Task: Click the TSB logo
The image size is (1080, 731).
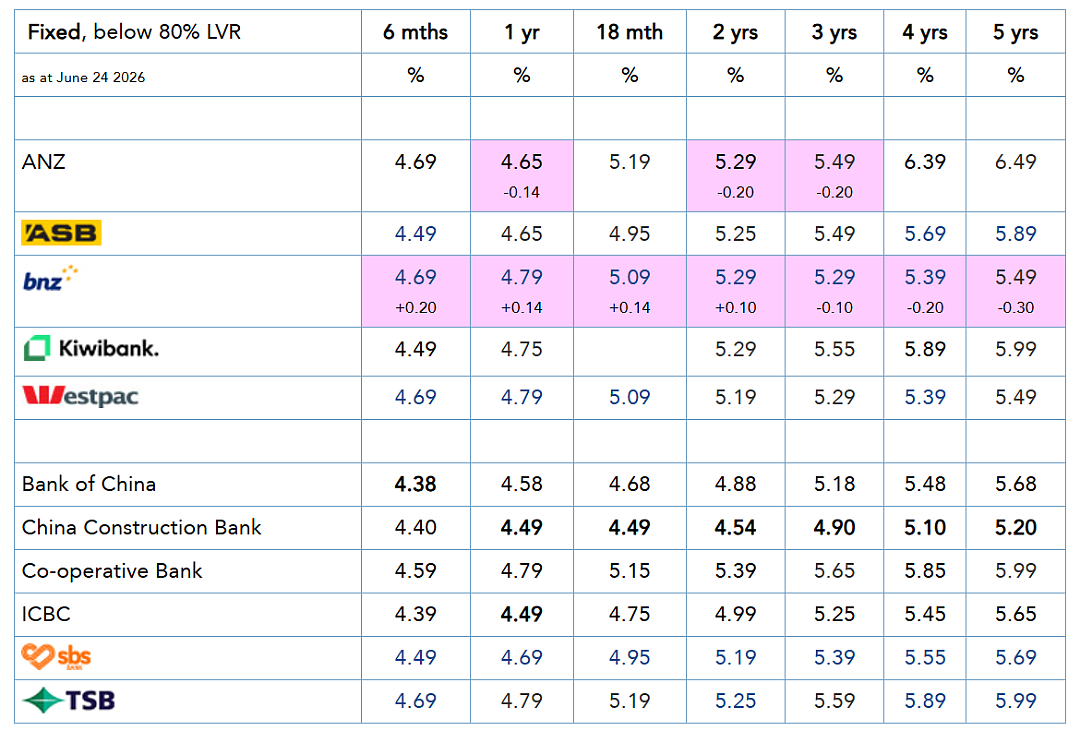Action: (69, 701)
